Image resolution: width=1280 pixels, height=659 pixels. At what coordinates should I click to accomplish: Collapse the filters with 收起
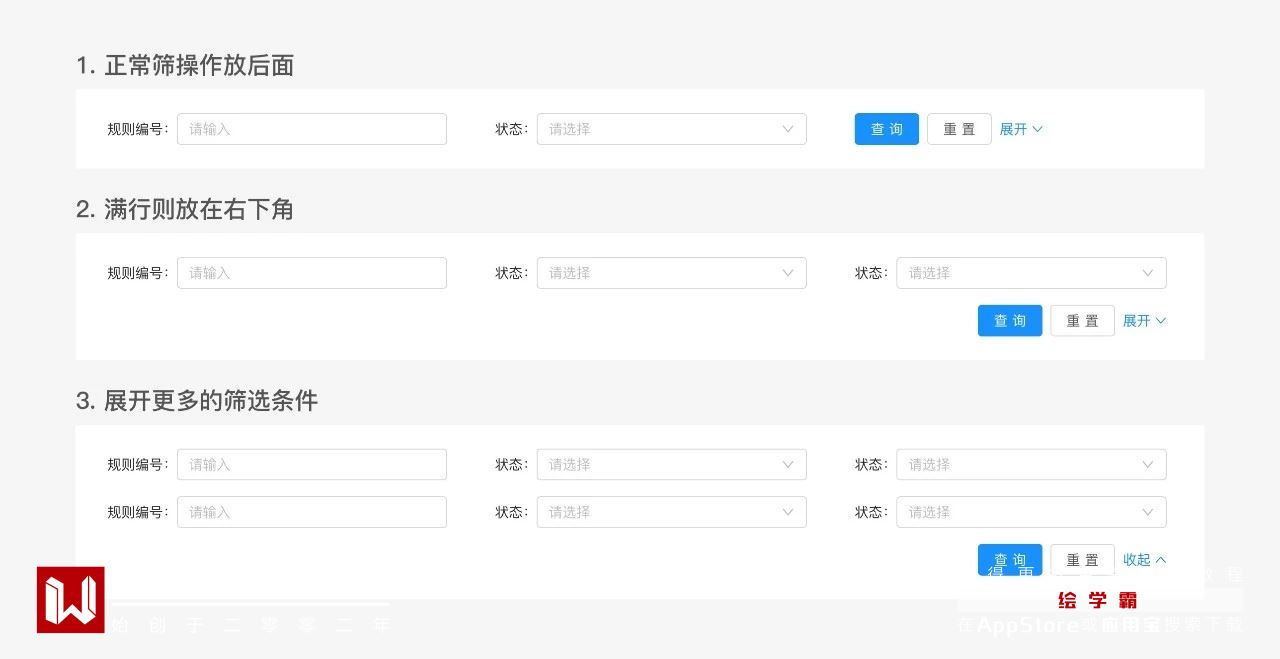[1144, 560]
